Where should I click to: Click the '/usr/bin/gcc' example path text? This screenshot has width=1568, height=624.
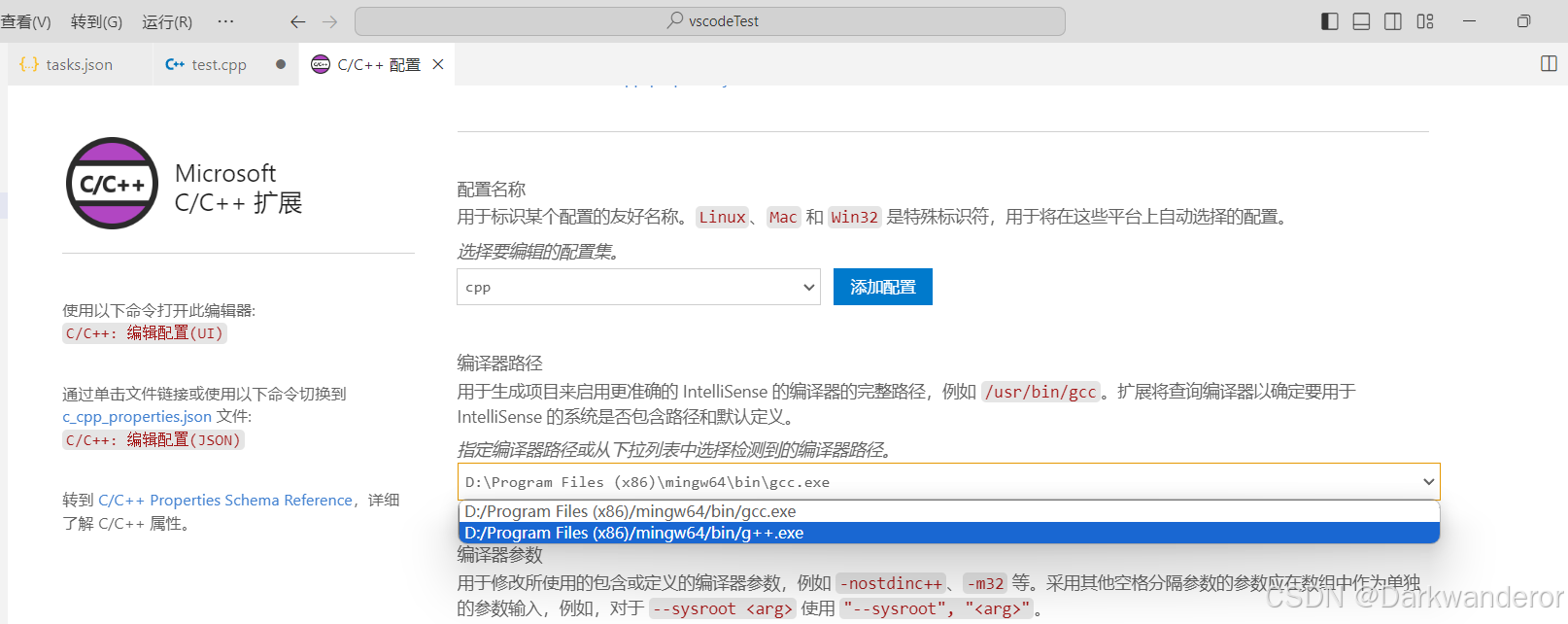point(1040,392)
